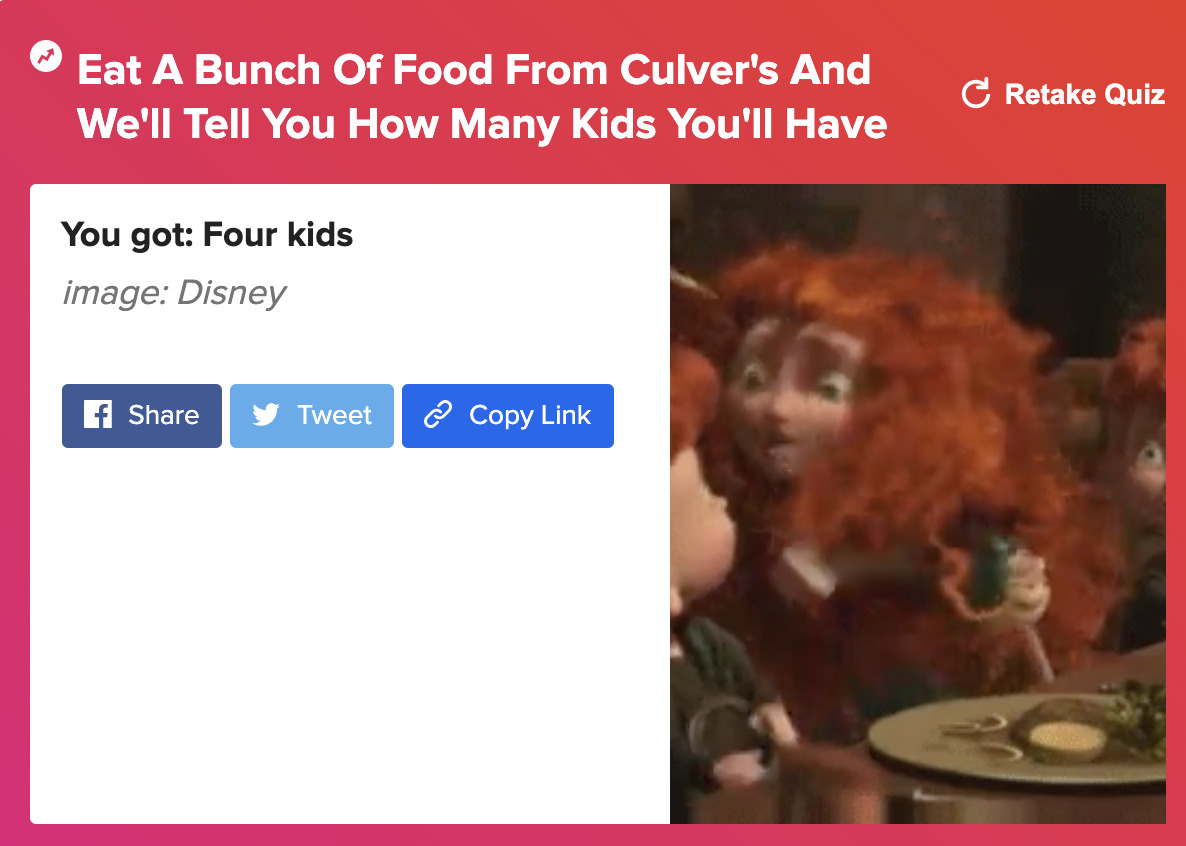1186x846 pixels.
Task: Select the Retake Quiz text
Action: point(1085,94)
